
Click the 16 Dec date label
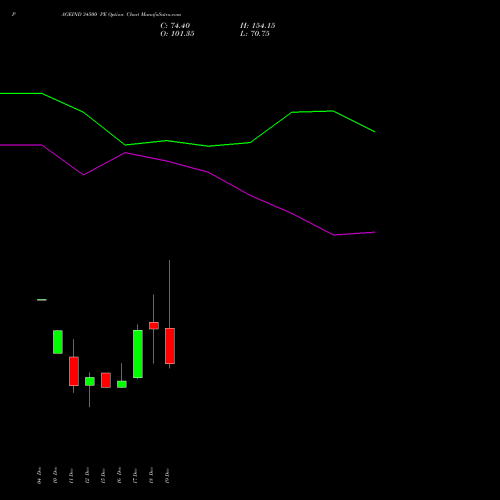[119, 475]
